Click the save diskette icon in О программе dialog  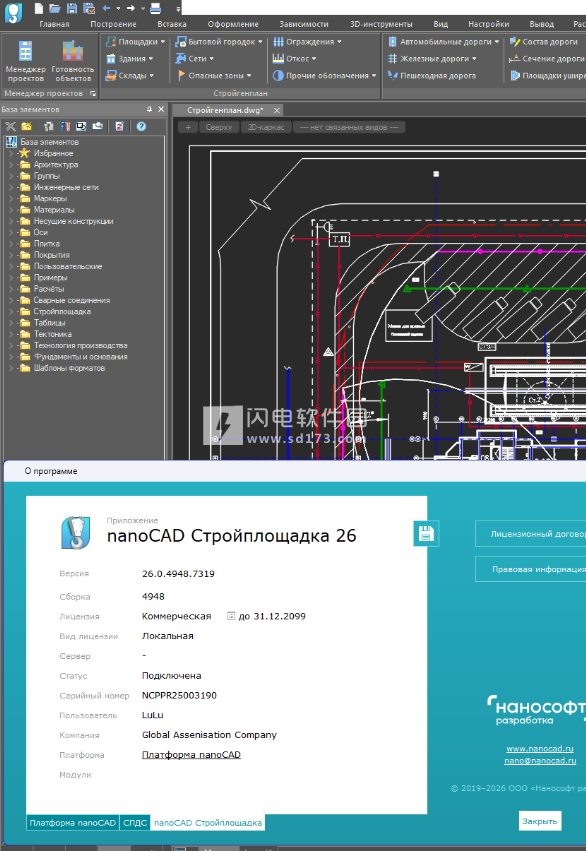point(426,534)
